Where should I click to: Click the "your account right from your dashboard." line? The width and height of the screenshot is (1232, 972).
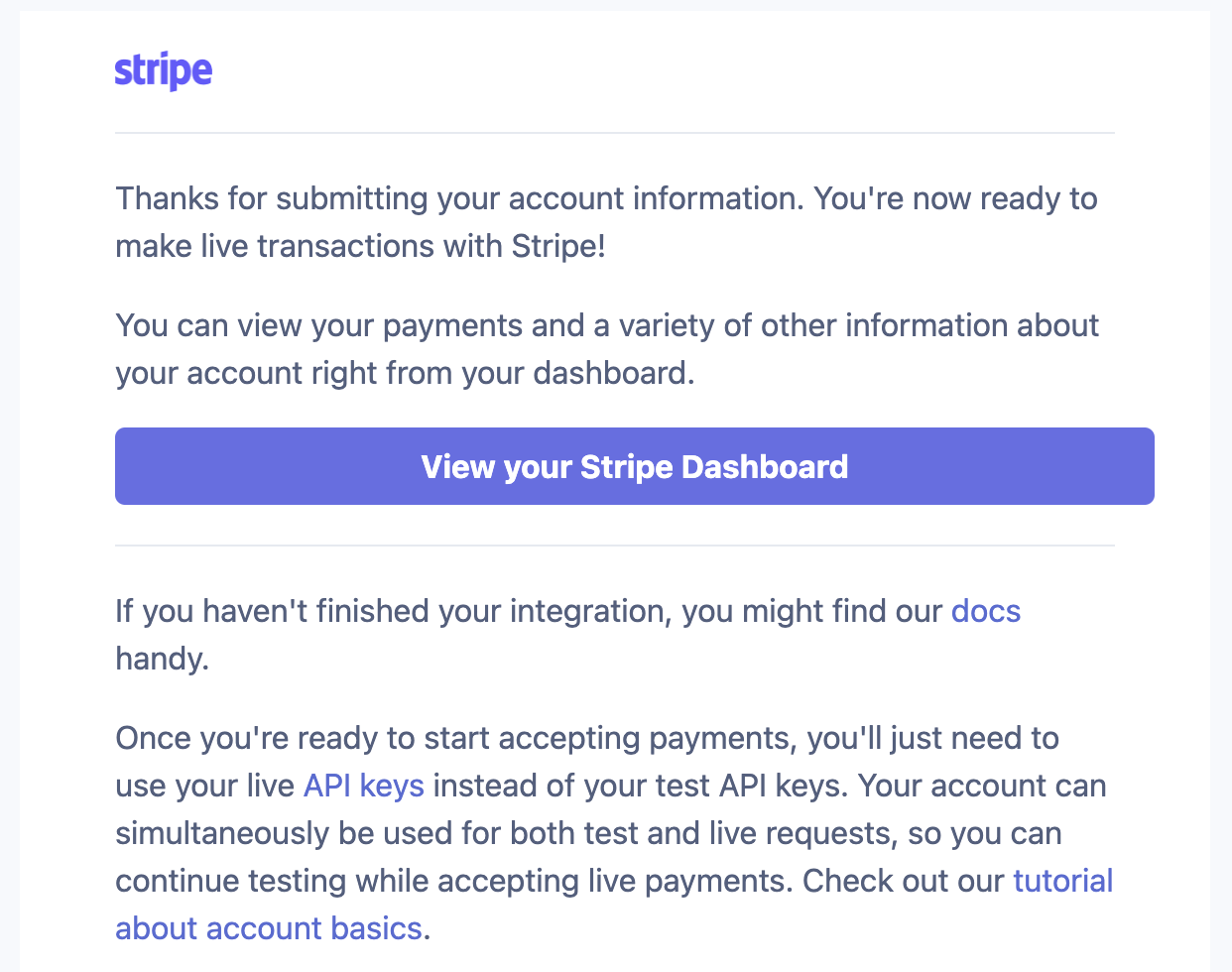pos(405,373)
